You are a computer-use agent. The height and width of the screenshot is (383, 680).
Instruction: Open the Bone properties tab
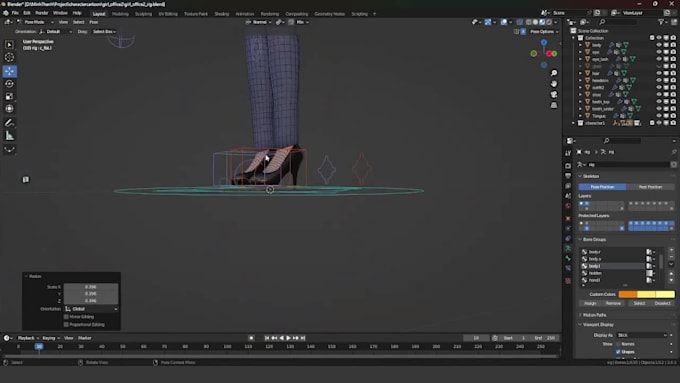[568, 258]
